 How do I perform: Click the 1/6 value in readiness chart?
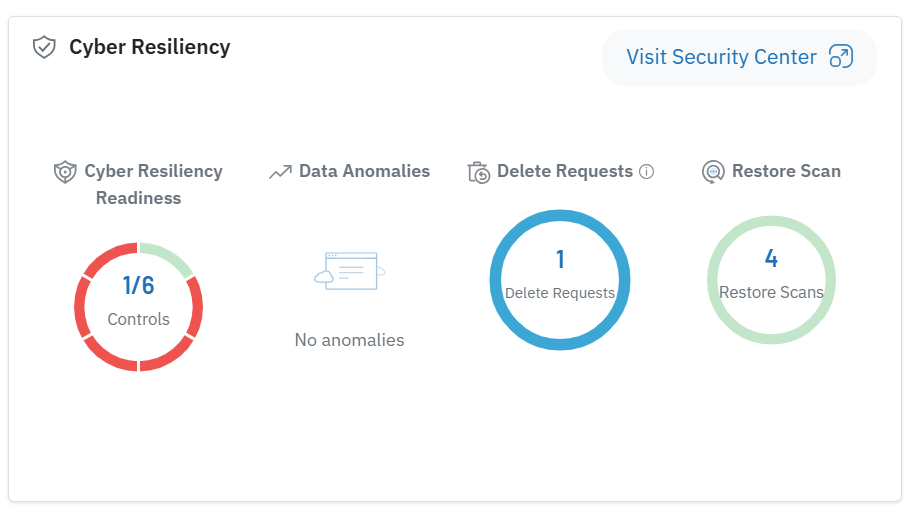(x=139, y=286)
